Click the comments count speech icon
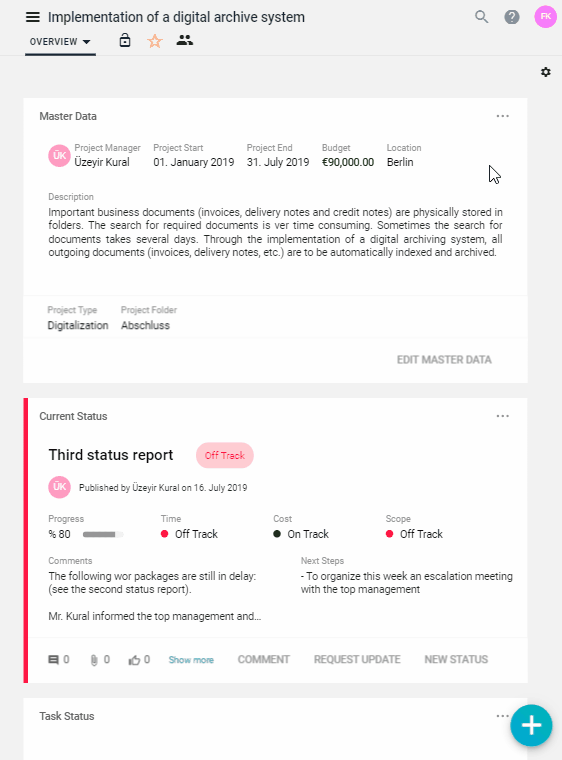 point(53,660)
